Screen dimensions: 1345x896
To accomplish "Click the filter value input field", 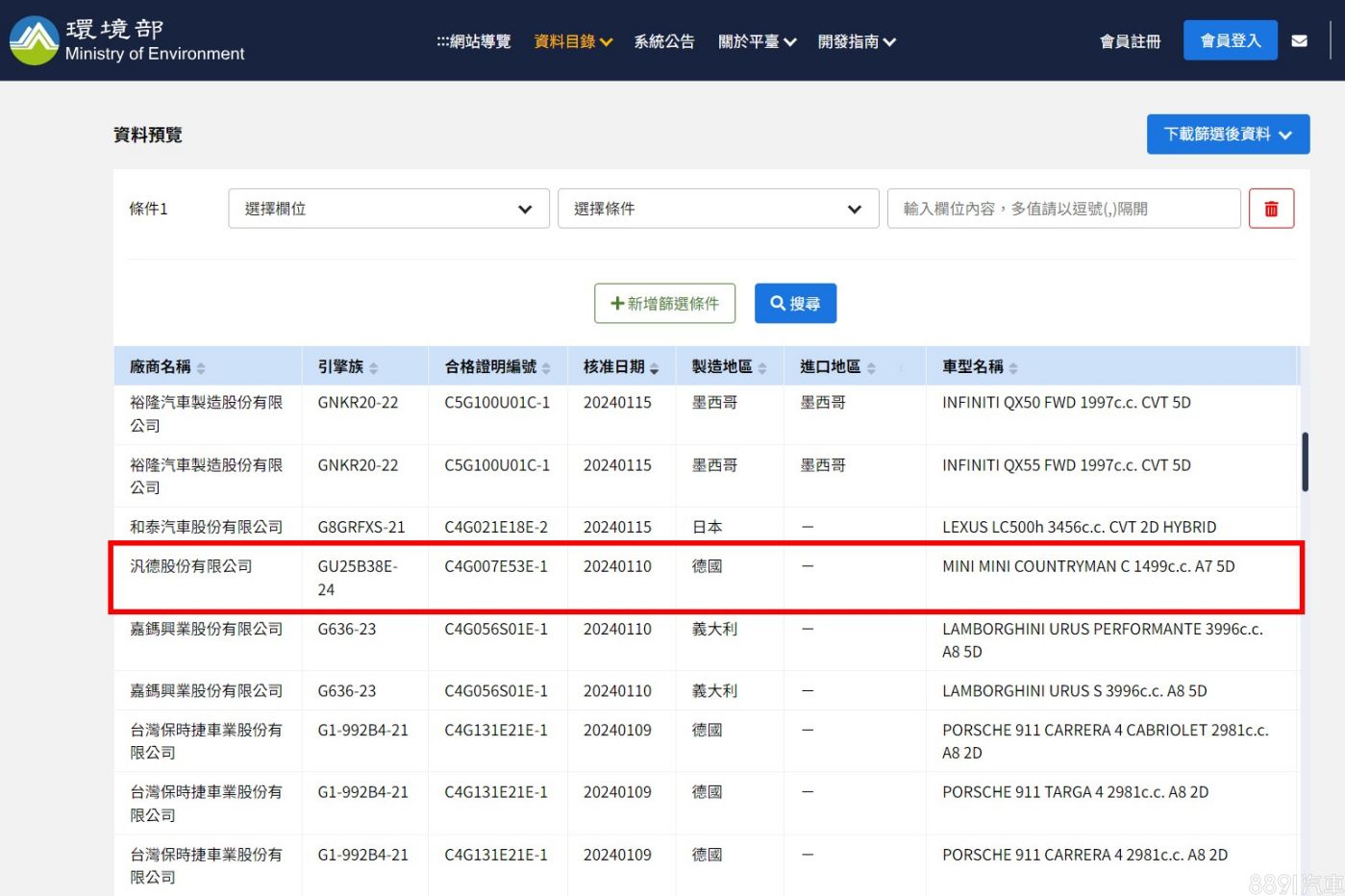I will [x=1062, y=209].
